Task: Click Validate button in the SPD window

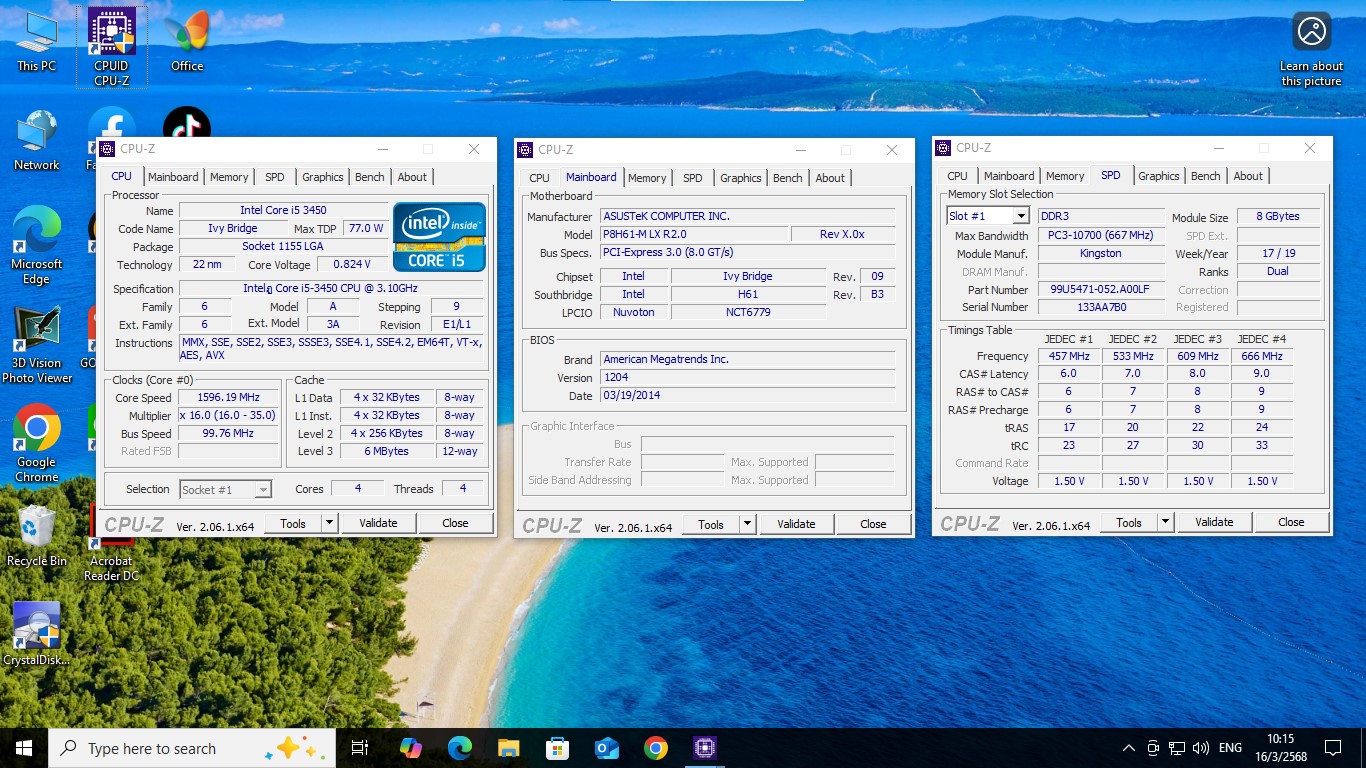Action: 1214,522
